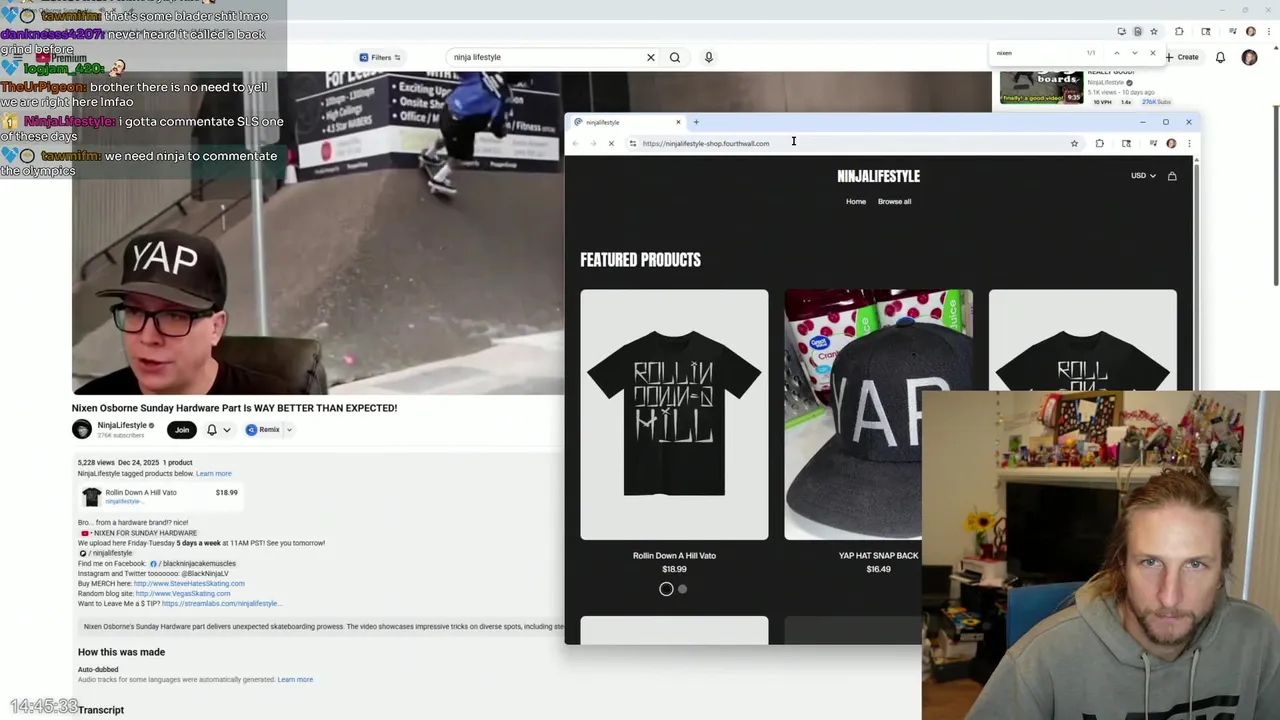
Task: Open extensions in the shop window toolbar
Action: coord(1099,143)
